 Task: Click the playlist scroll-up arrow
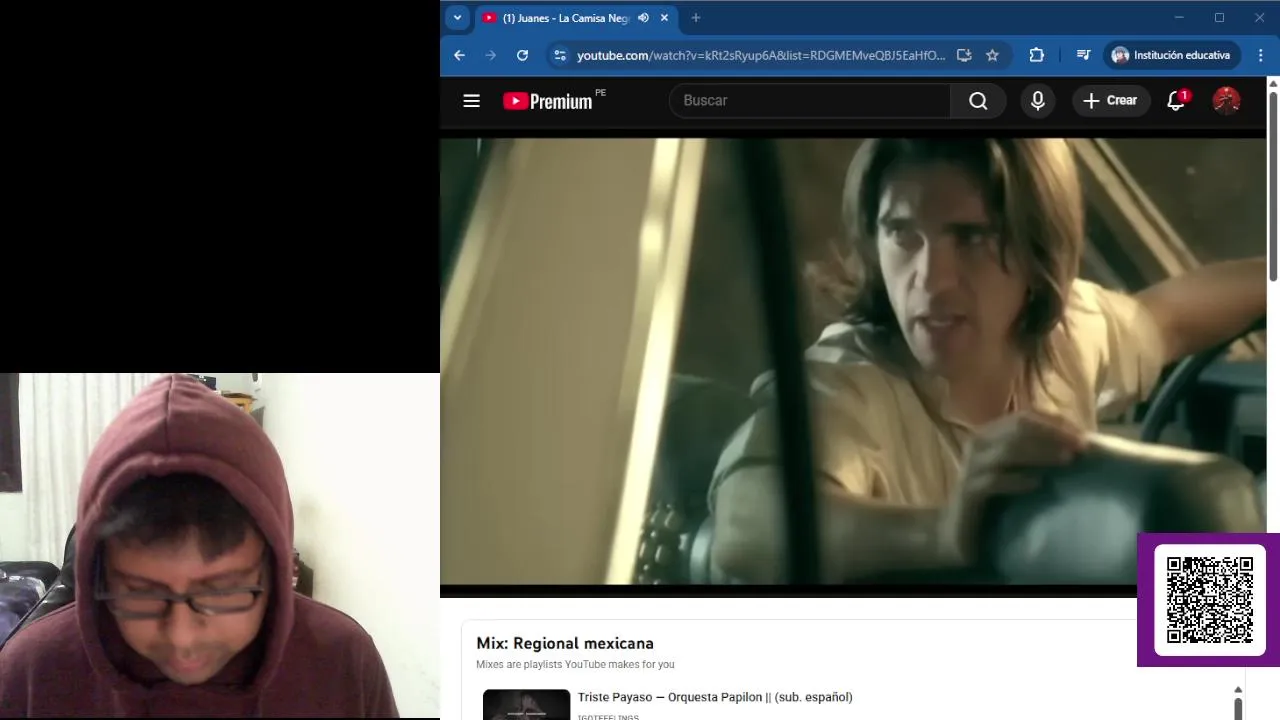1237,690
